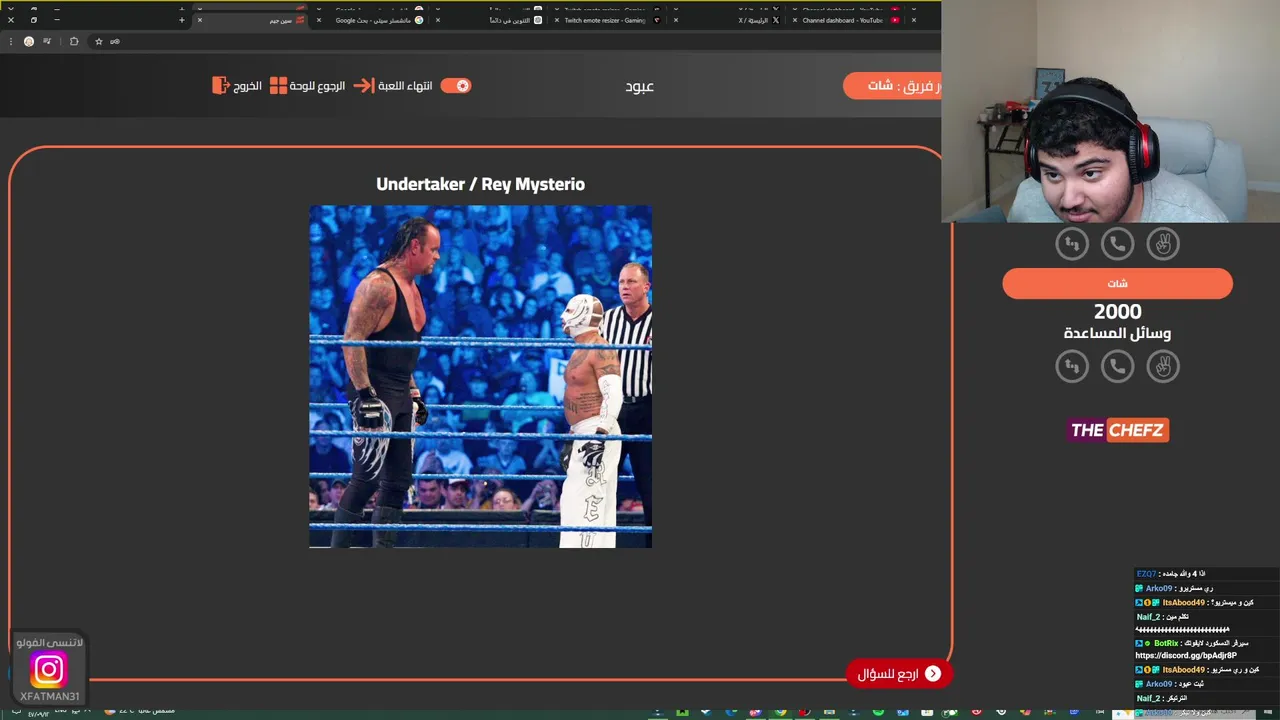Use the swap arrows lifeline above the شات button
This screenshot has height=720, width=1280.
point(1072,243)
